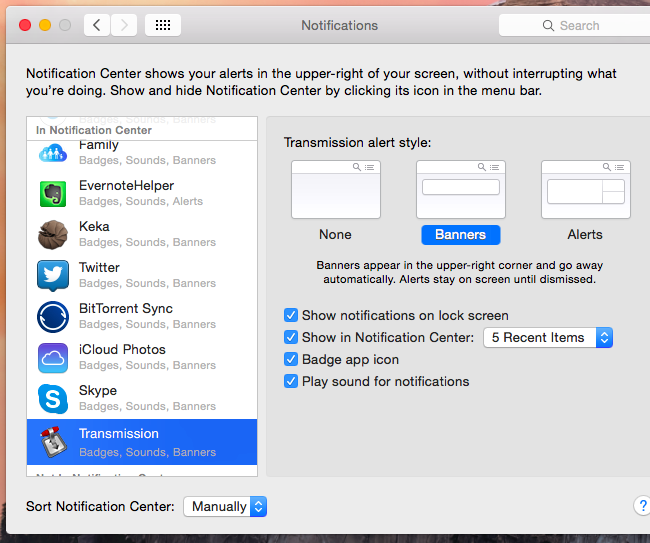Screen dimensions: 650x543
Task: Click the BitTorrent Sync icon
Action: coord(53,317)
